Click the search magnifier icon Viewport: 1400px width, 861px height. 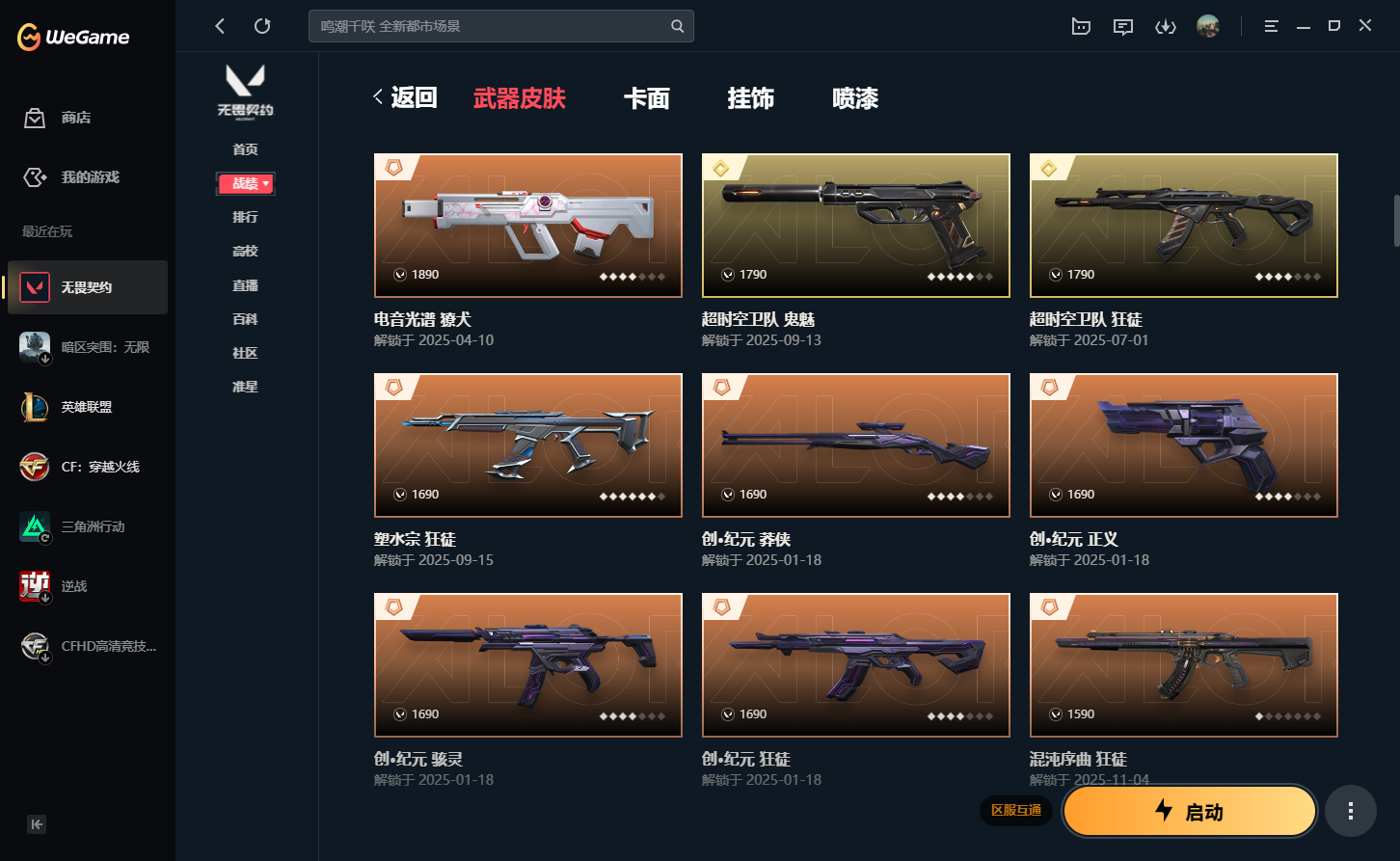pyautogui.click(x=678, y=26)
